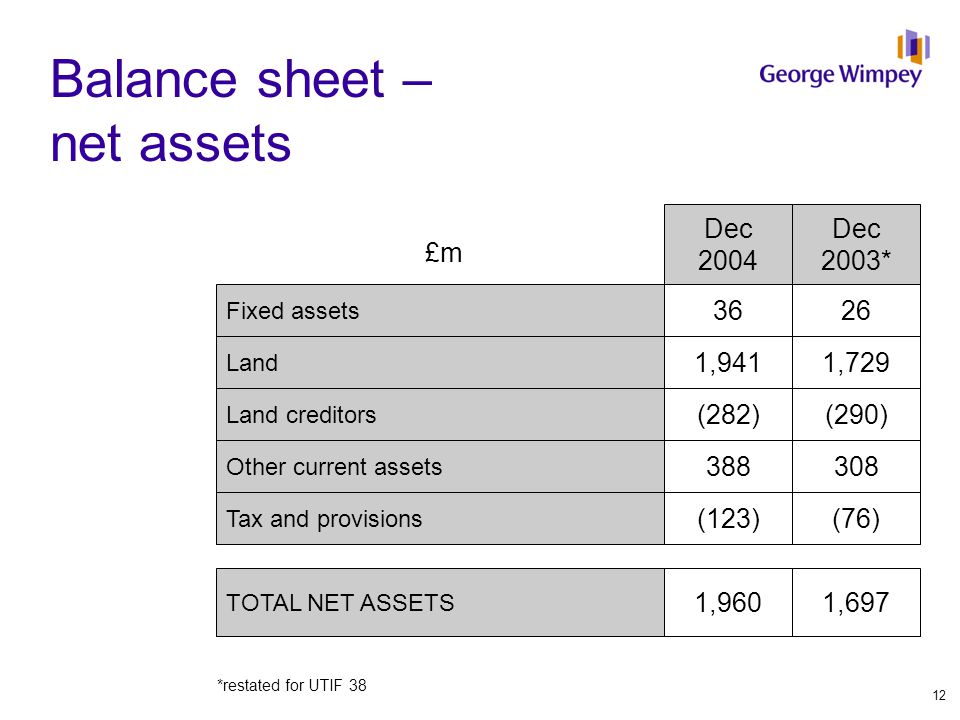Click the slide number 12
Screen dimensions: 960x720
(939, 696)
